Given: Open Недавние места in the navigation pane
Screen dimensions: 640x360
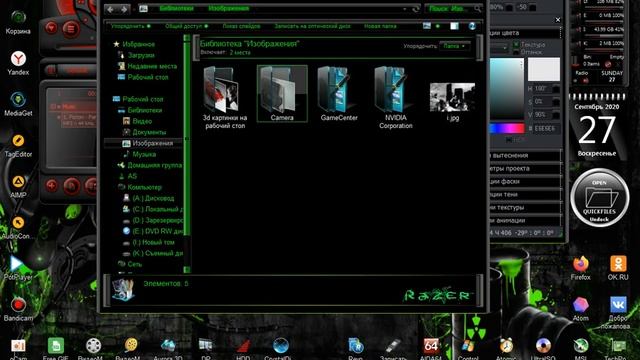Looking at the screenshot, I should (x=152, y=66).
